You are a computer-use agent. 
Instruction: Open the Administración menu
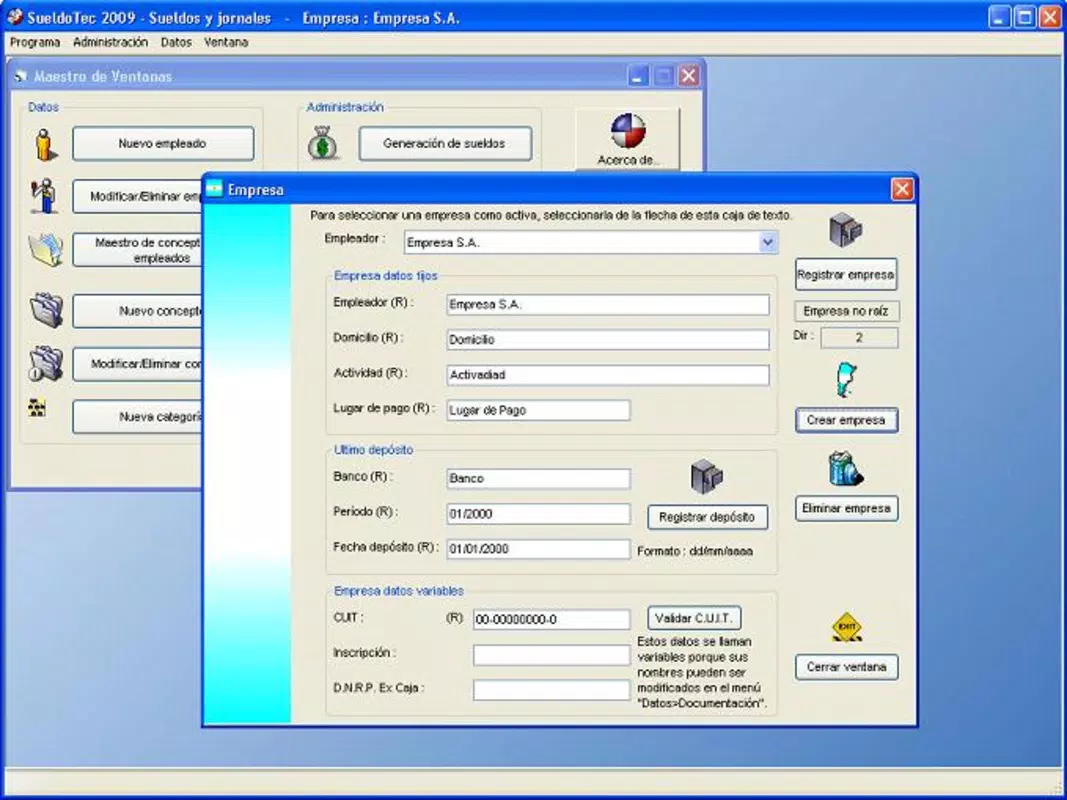click(x=110, y=42)
